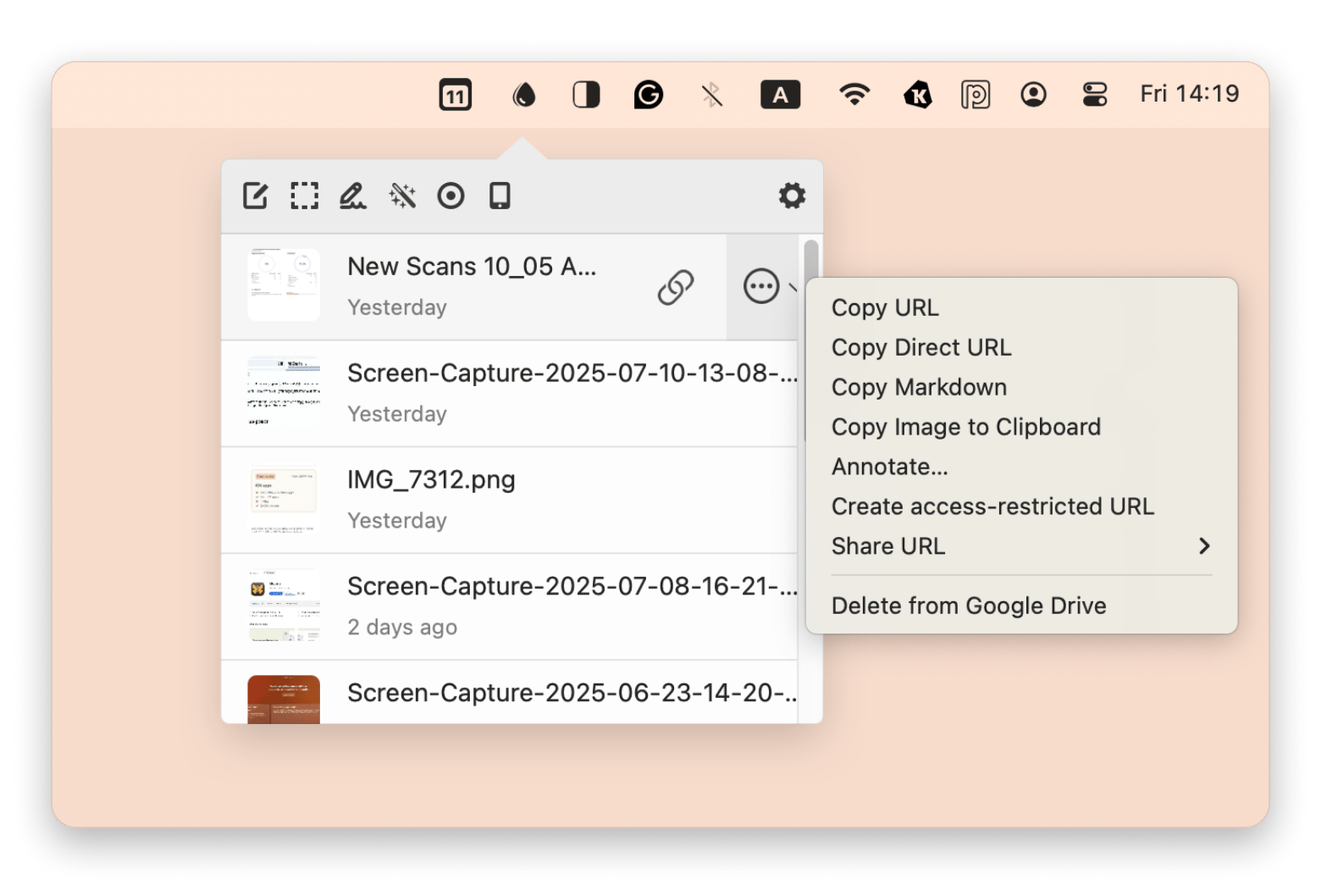
Task: Select Copy Direct URL
Action: tap(921, 347)
